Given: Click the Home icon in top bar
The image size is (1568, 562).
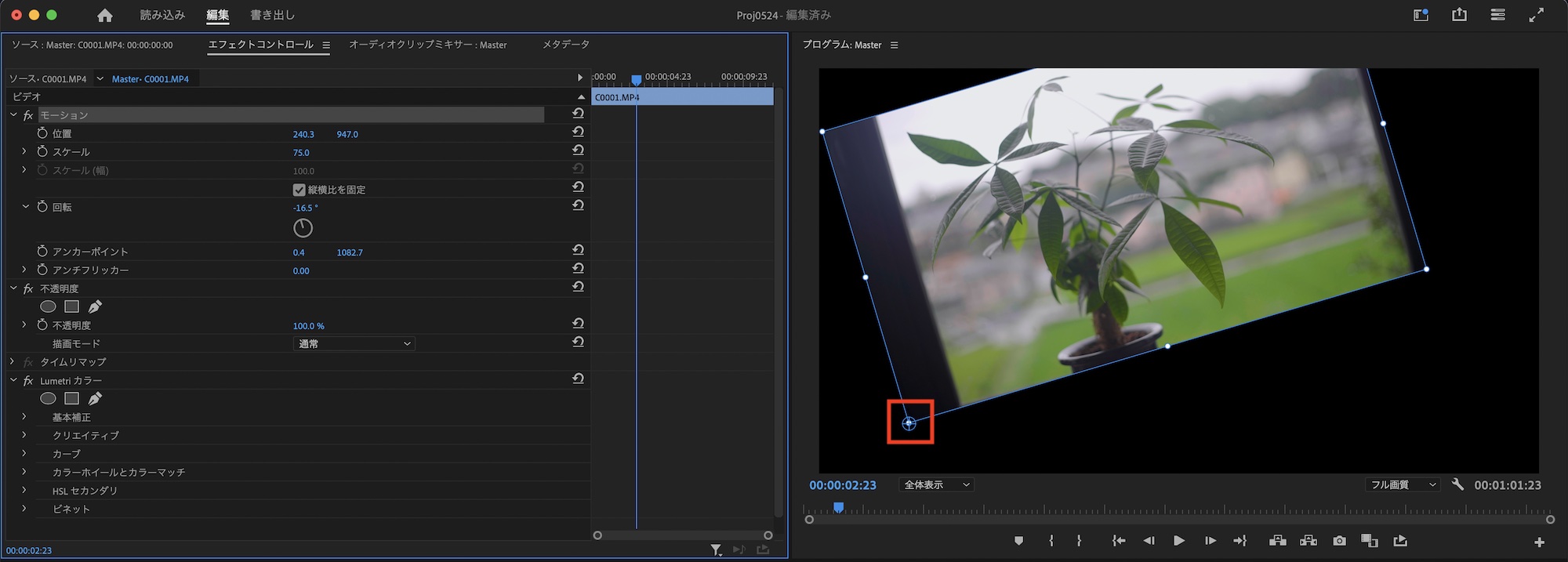Looking at the screenshot, I should 105,16.
